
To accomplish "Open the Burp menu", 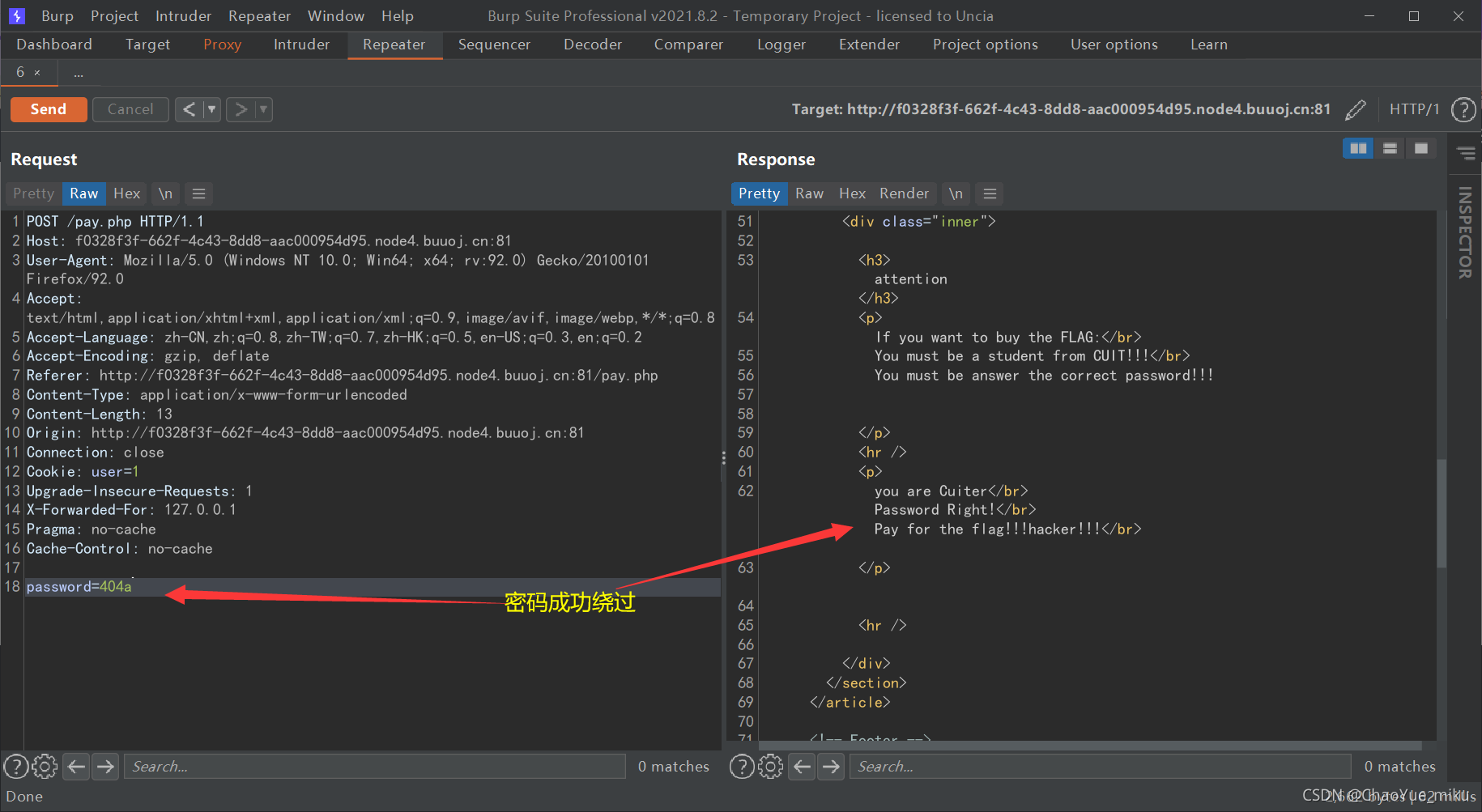I will tap(57, 16).
